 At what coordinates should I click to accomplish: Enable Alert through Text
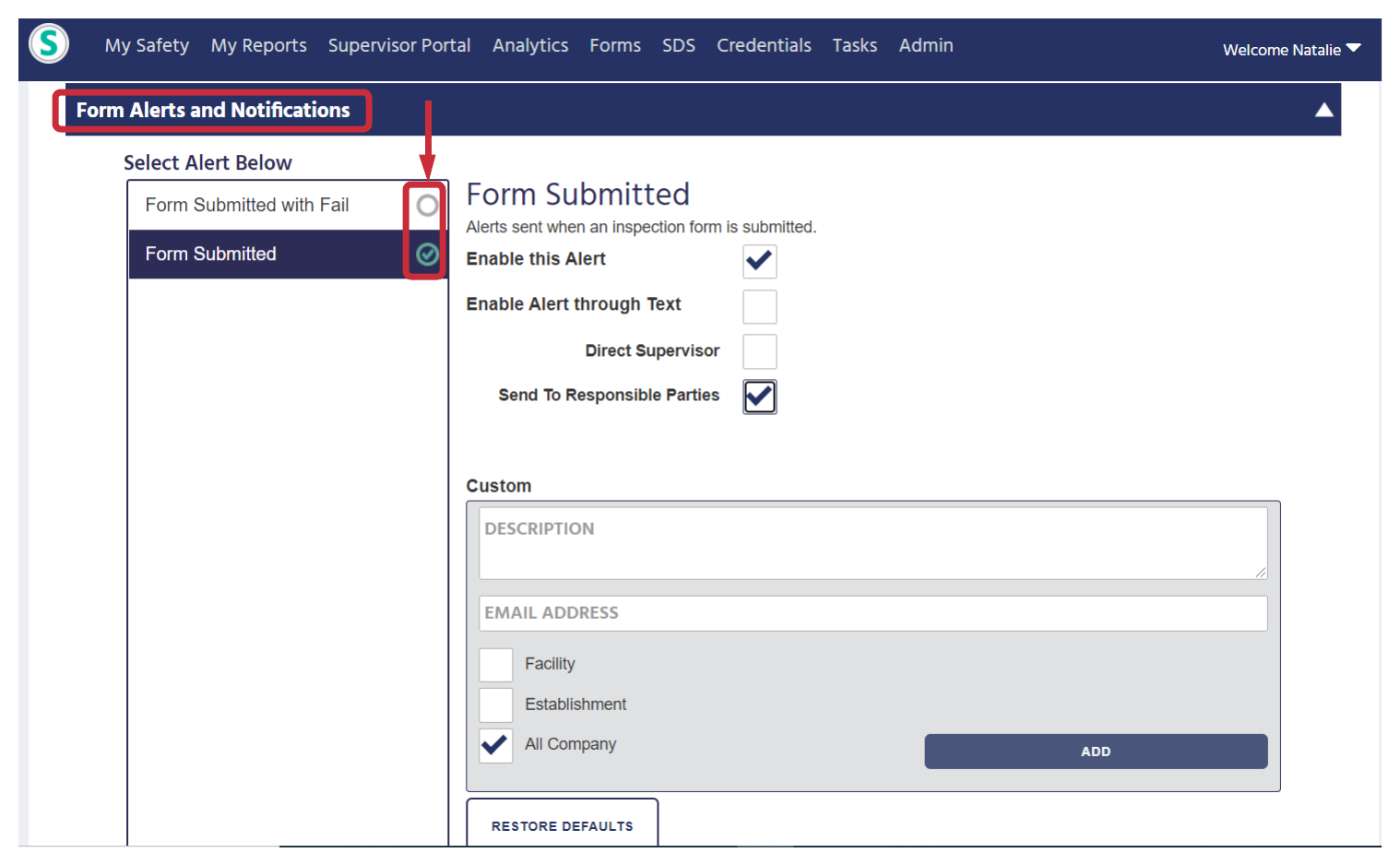click(x=759, y=306)
